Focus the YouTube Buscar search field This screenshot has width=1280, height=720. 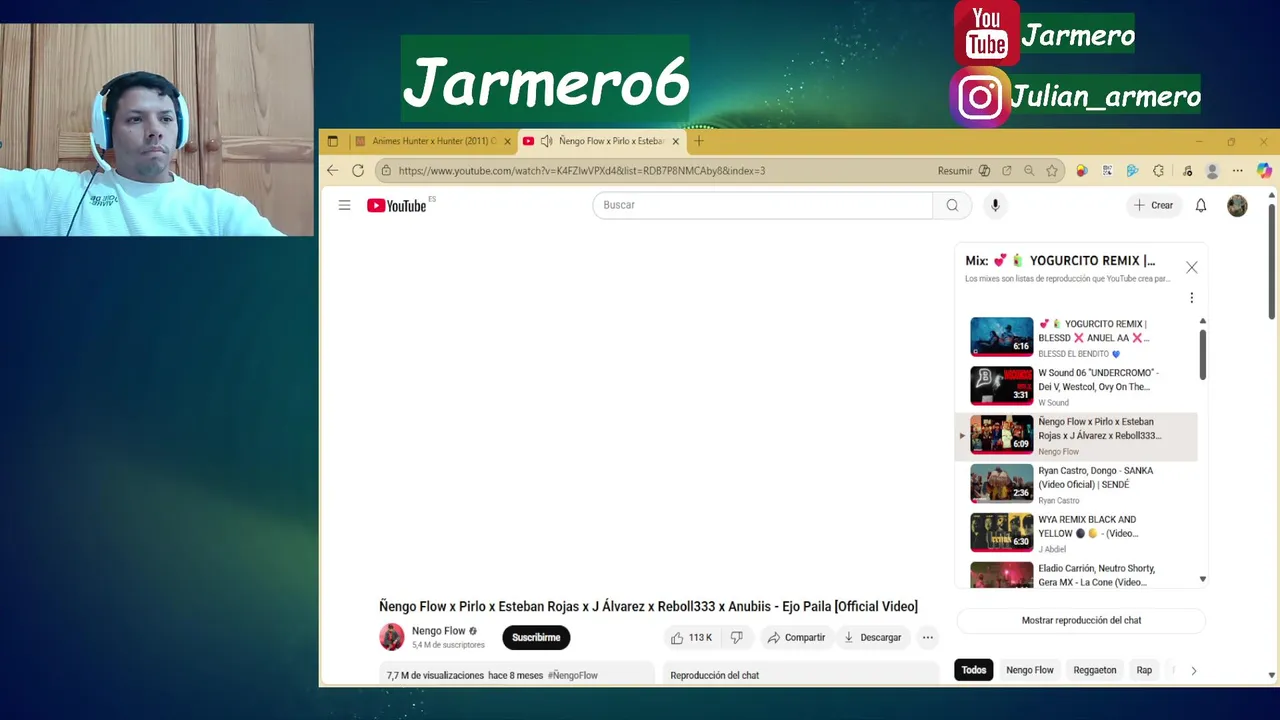coord(762,205)
